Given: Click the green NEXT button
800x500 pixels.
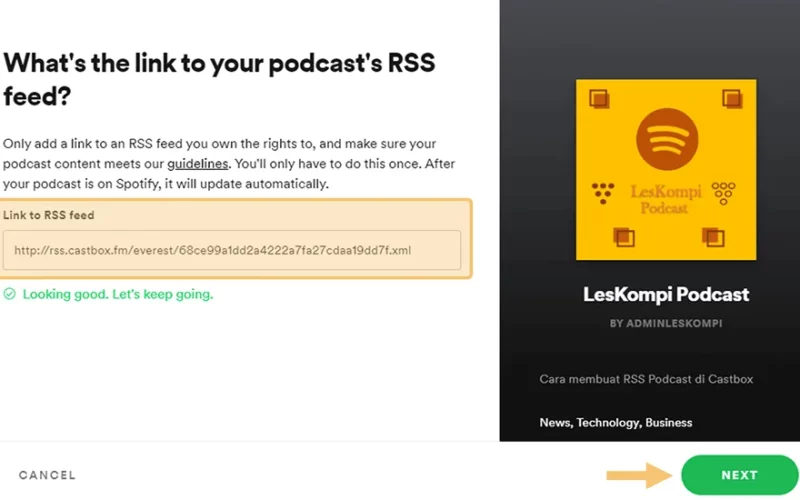Looking at the screenshot, I should pyautogui.click(x=739, y=475).
